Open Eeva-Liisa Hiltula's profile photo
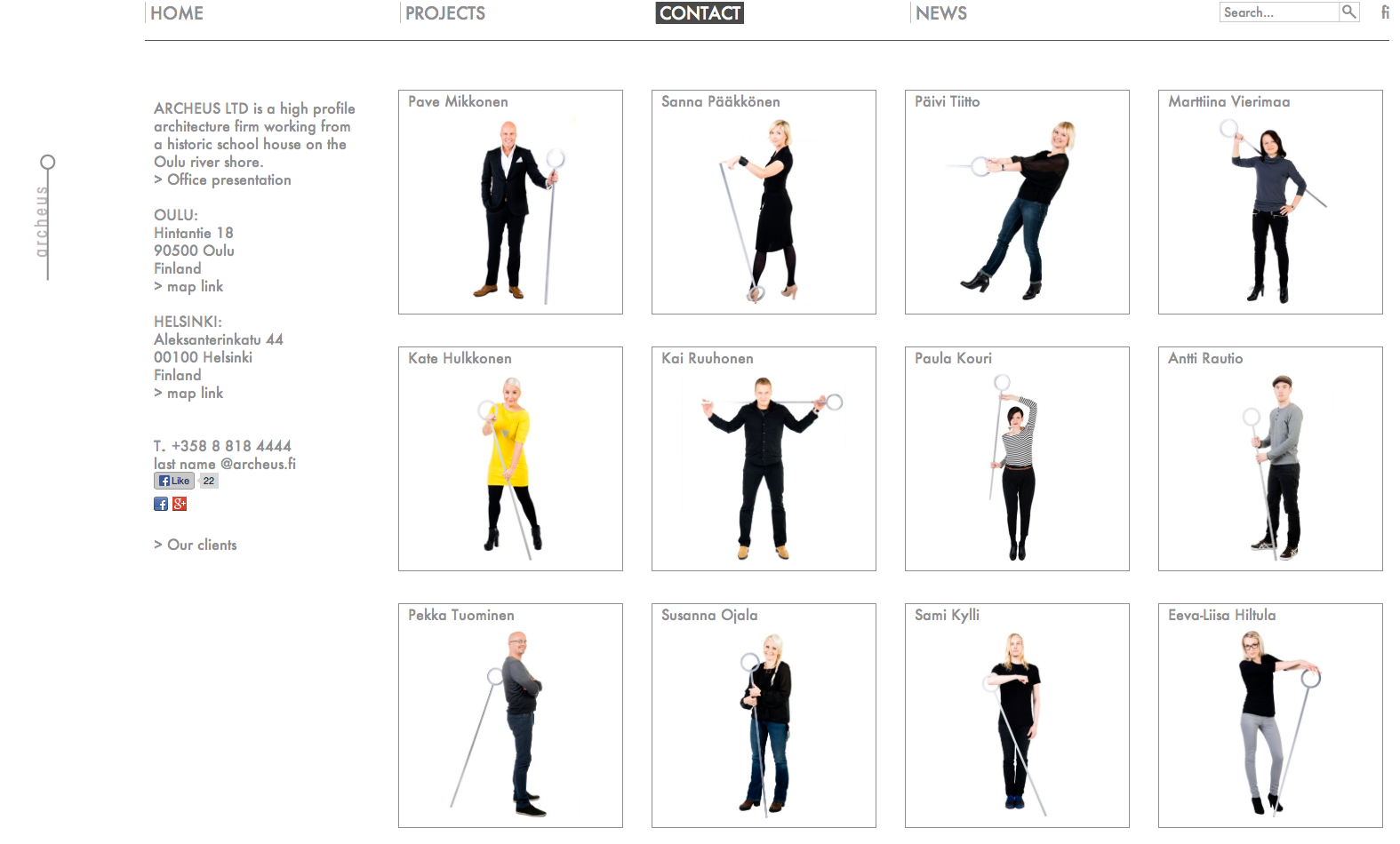This screenshot has height=844, width=1400. click(1270, 715)
